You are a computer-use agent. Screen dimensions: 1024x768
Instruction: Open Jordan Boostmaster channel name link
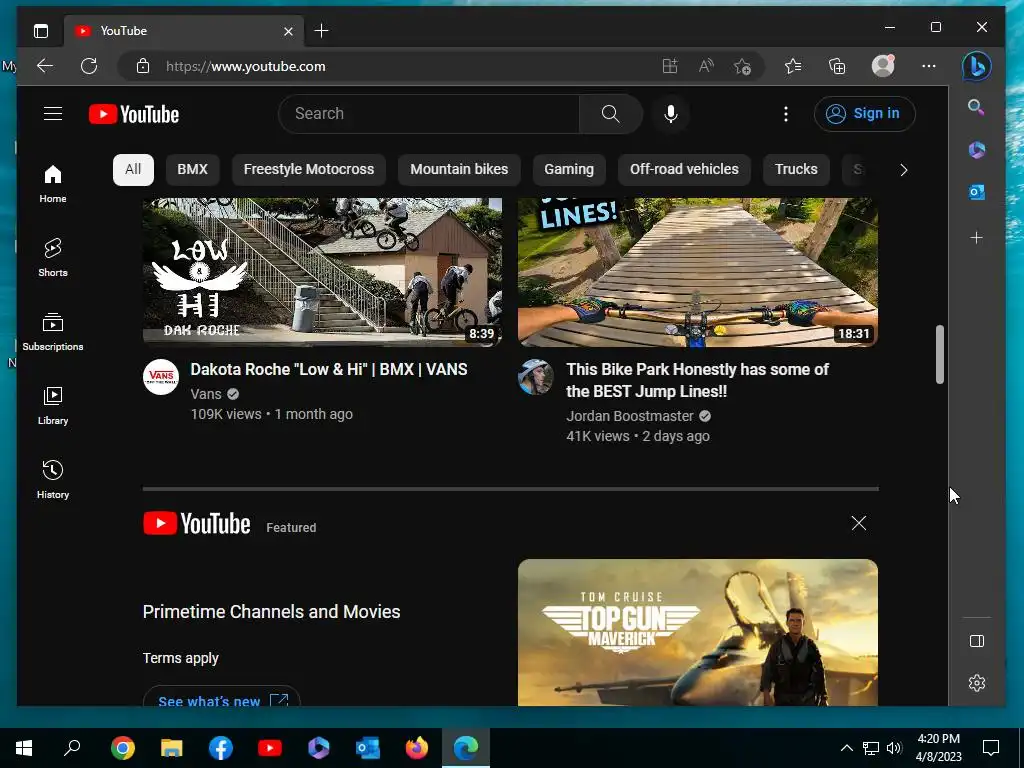click(x=630, y=416)
